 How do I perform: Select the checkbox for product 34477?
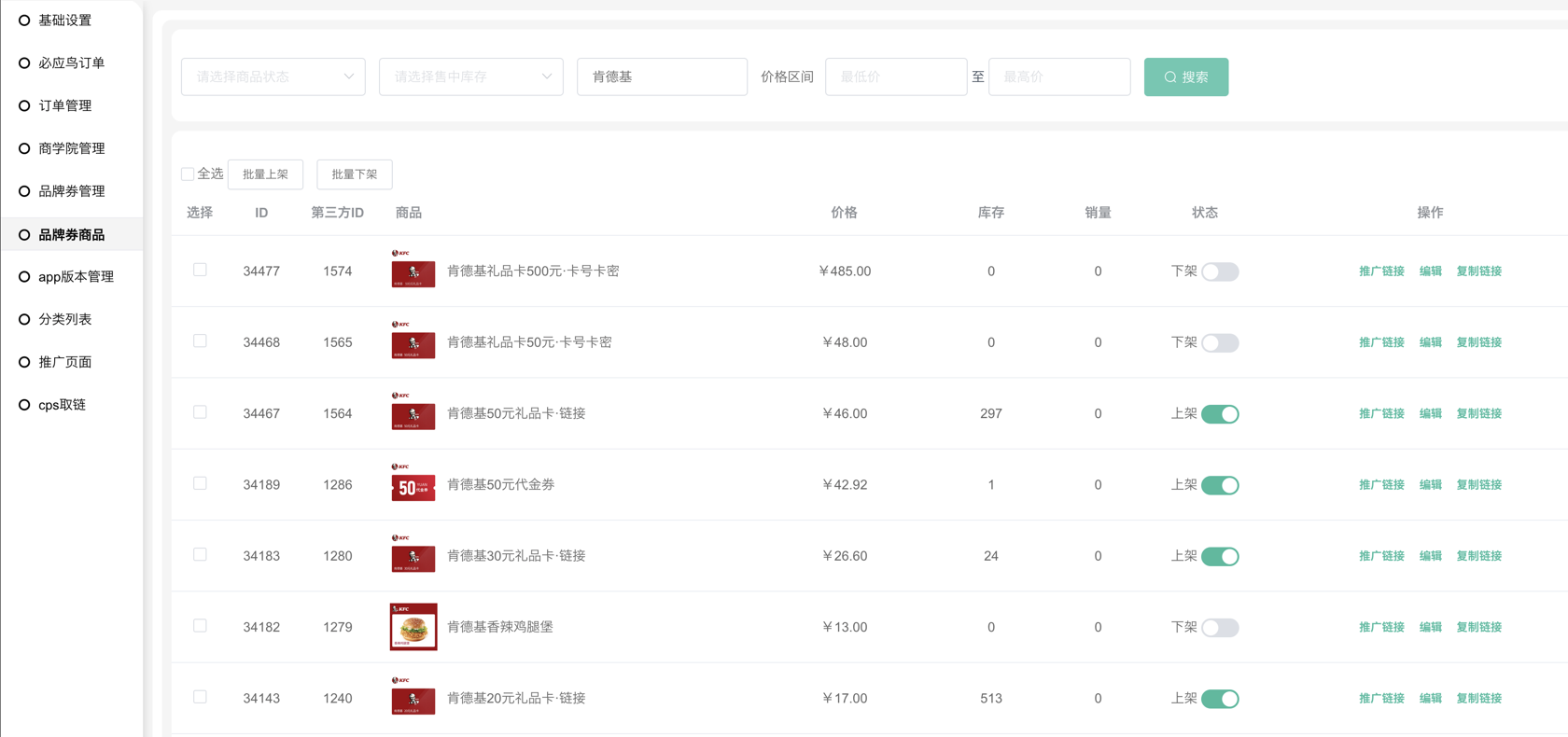tap(200, 270)
